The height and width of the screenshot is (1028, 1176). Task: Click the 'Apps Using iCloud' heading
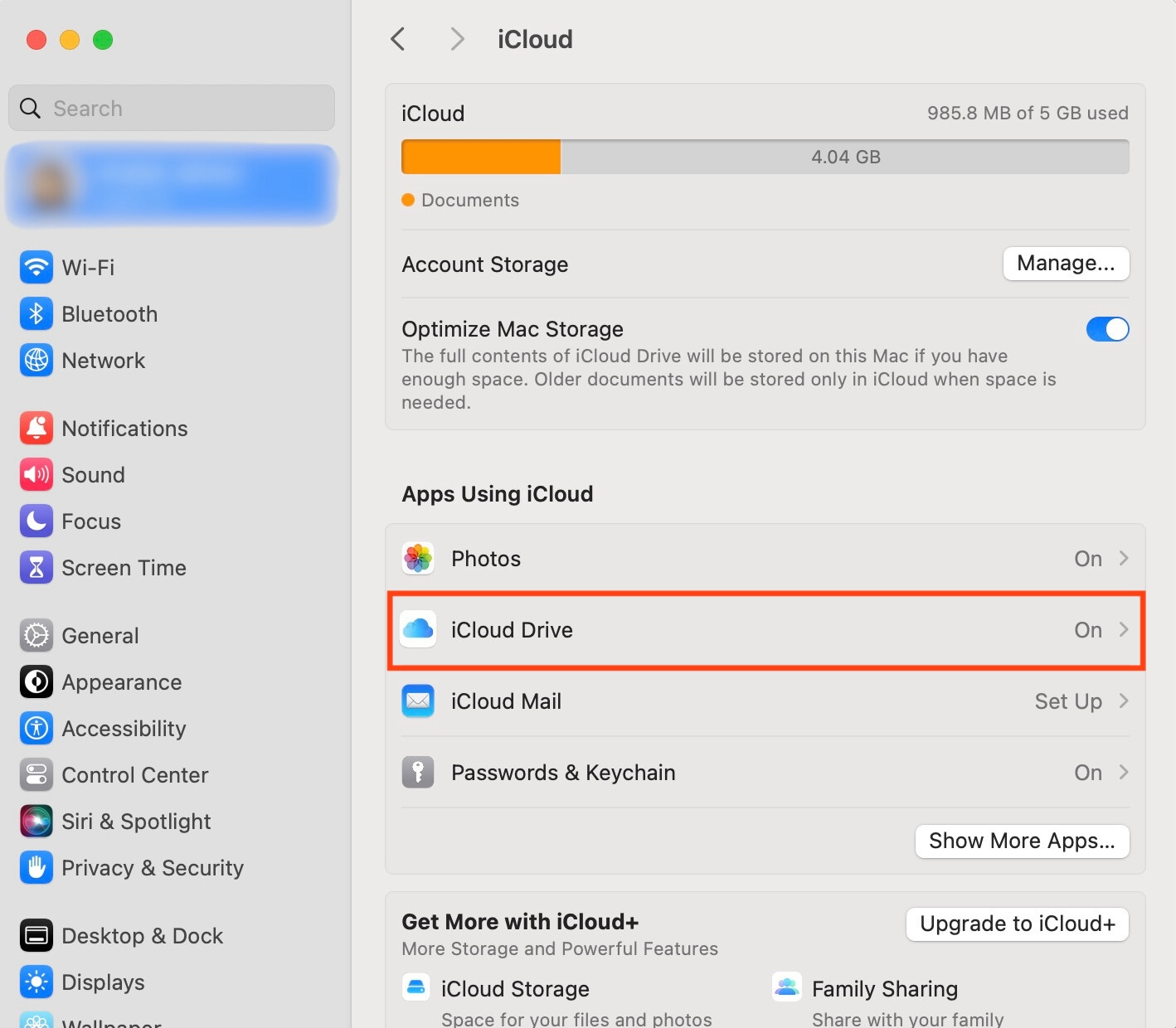coord(498,494)
